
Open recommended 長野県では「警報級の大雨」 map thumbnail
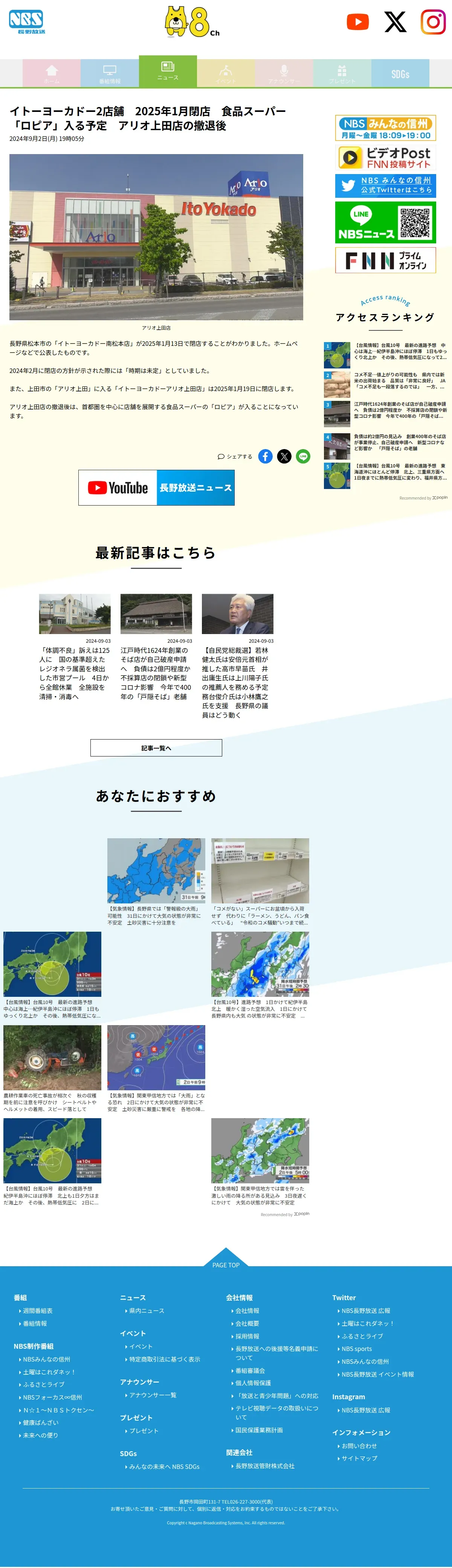click(156, 870)
